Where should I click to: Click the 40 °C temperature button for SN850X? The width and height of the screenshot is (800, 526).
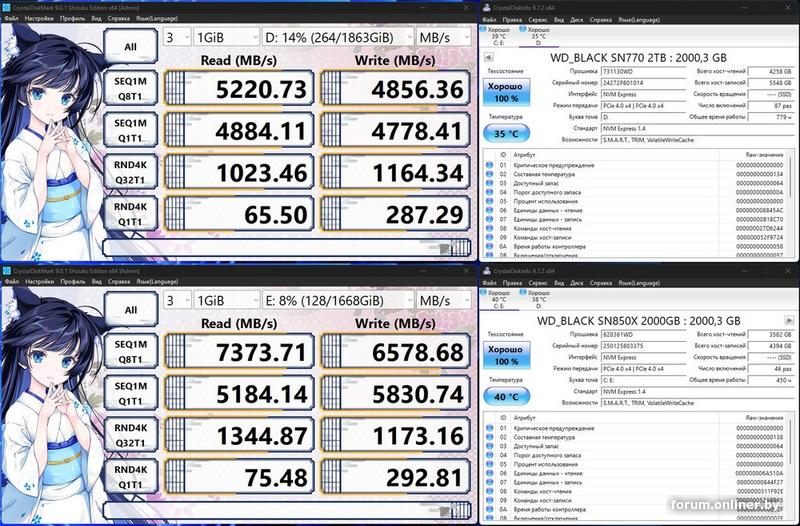[506, 396]
